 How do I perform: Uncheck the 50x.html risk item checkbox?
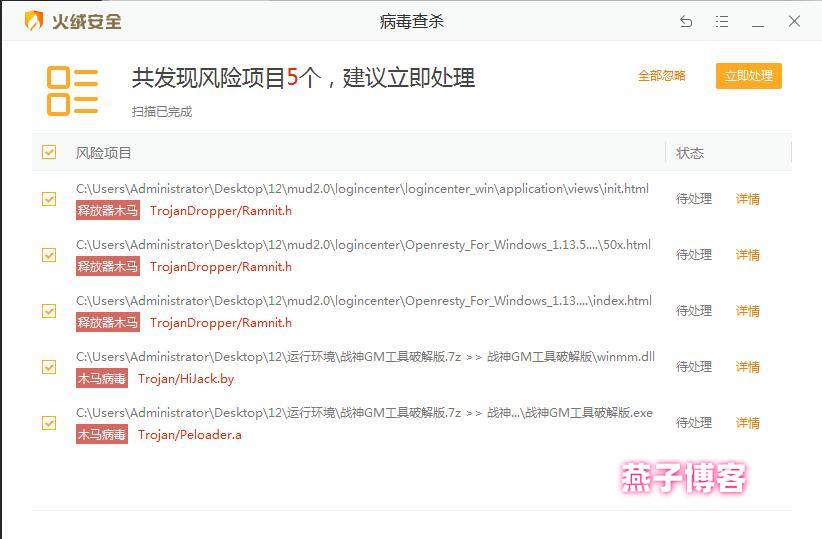(49, 255)
